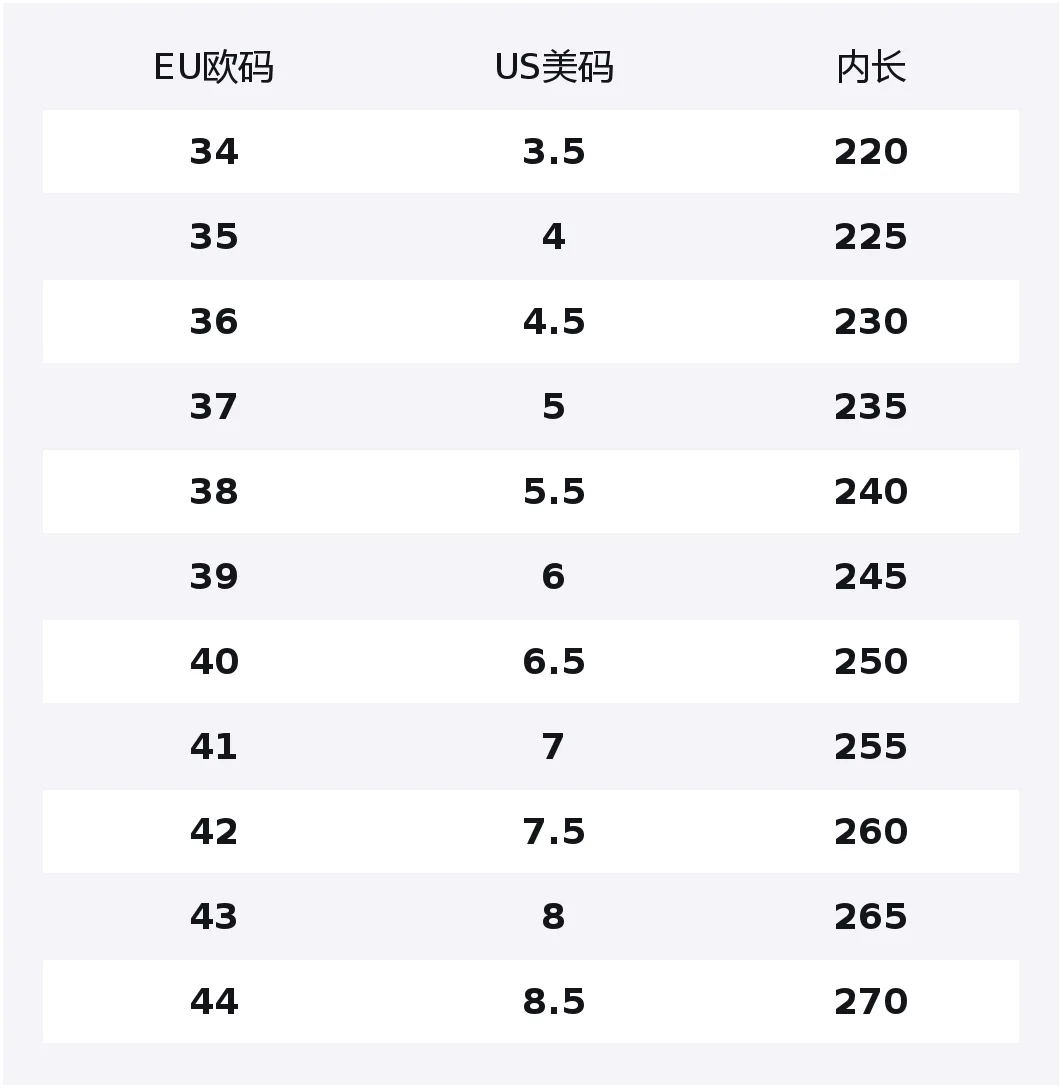Image resolution: width=1062 pixels, height=1088 pixels.
Task: Select EU size 44 cell
Action: pos(214,1001)
